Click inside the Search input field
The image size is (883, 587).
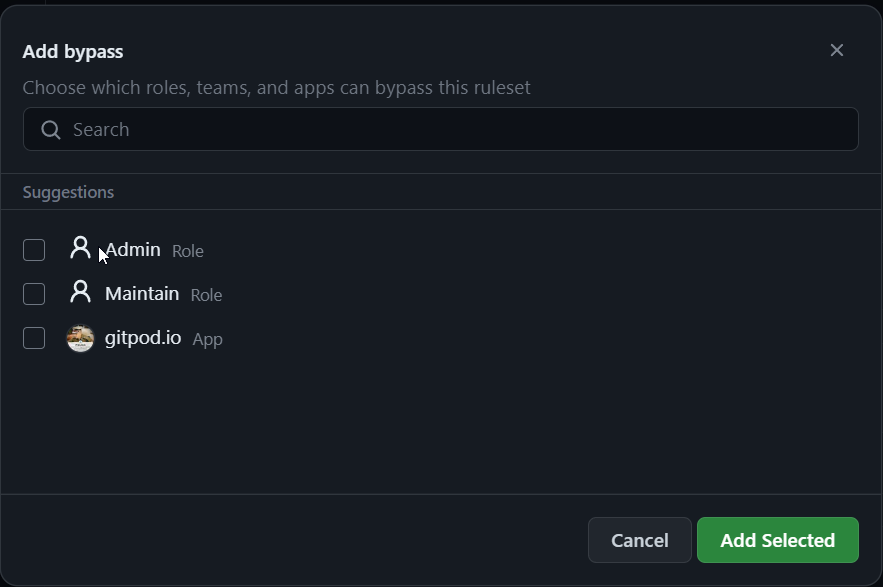(x=300, y=129)
